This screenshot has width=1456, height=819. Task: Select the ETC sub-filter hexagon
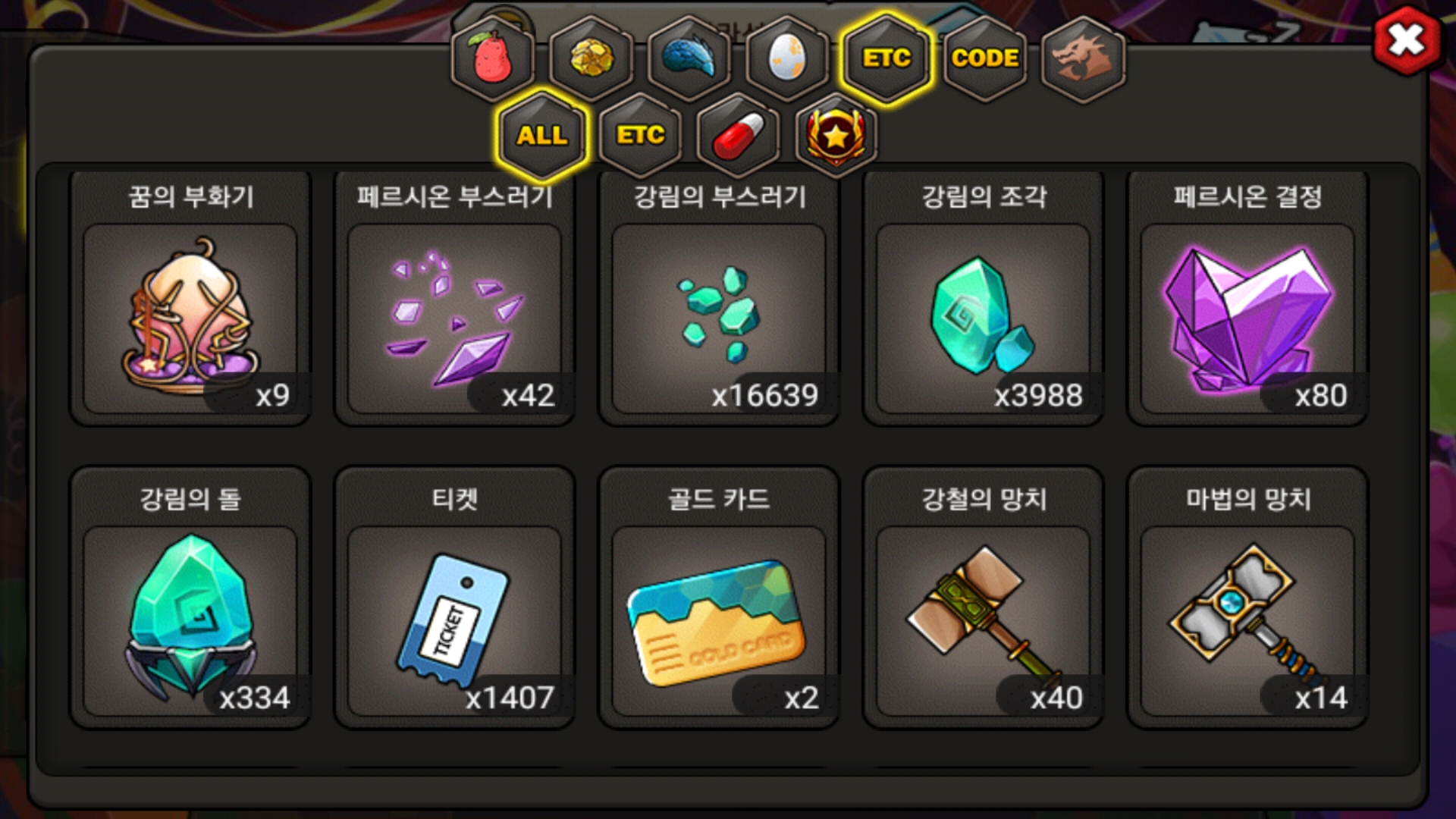pos(641,135)
